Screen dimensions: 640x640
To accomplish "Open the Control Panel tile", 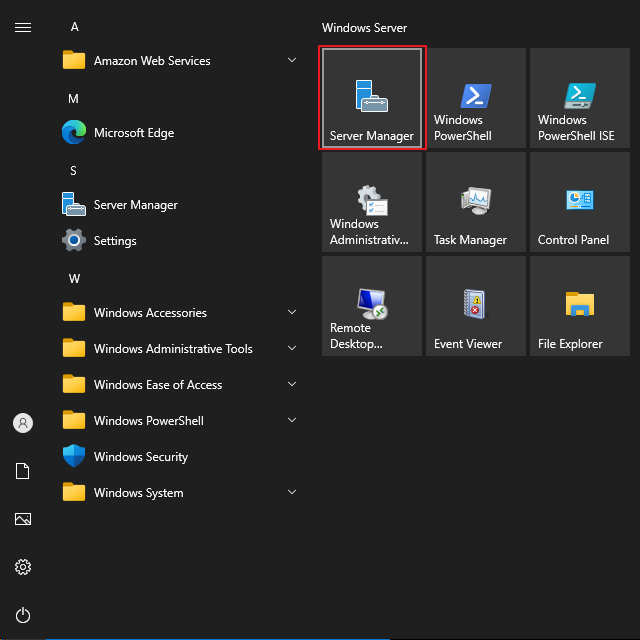I will click(x=580, y=202).
